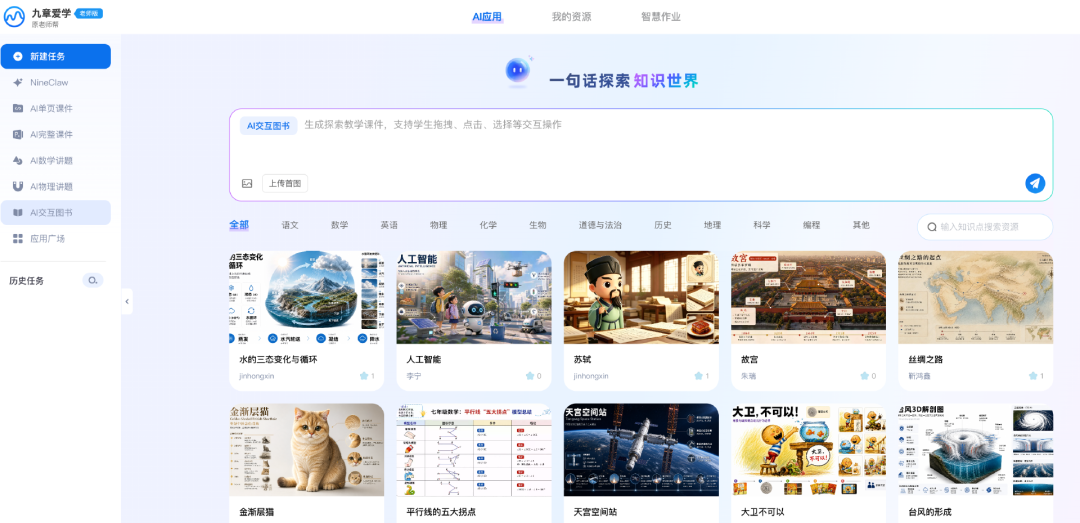The width and height of the screenshot is (1080, 523).
Task: Click the prompt text input area
Action: point(641,143)
